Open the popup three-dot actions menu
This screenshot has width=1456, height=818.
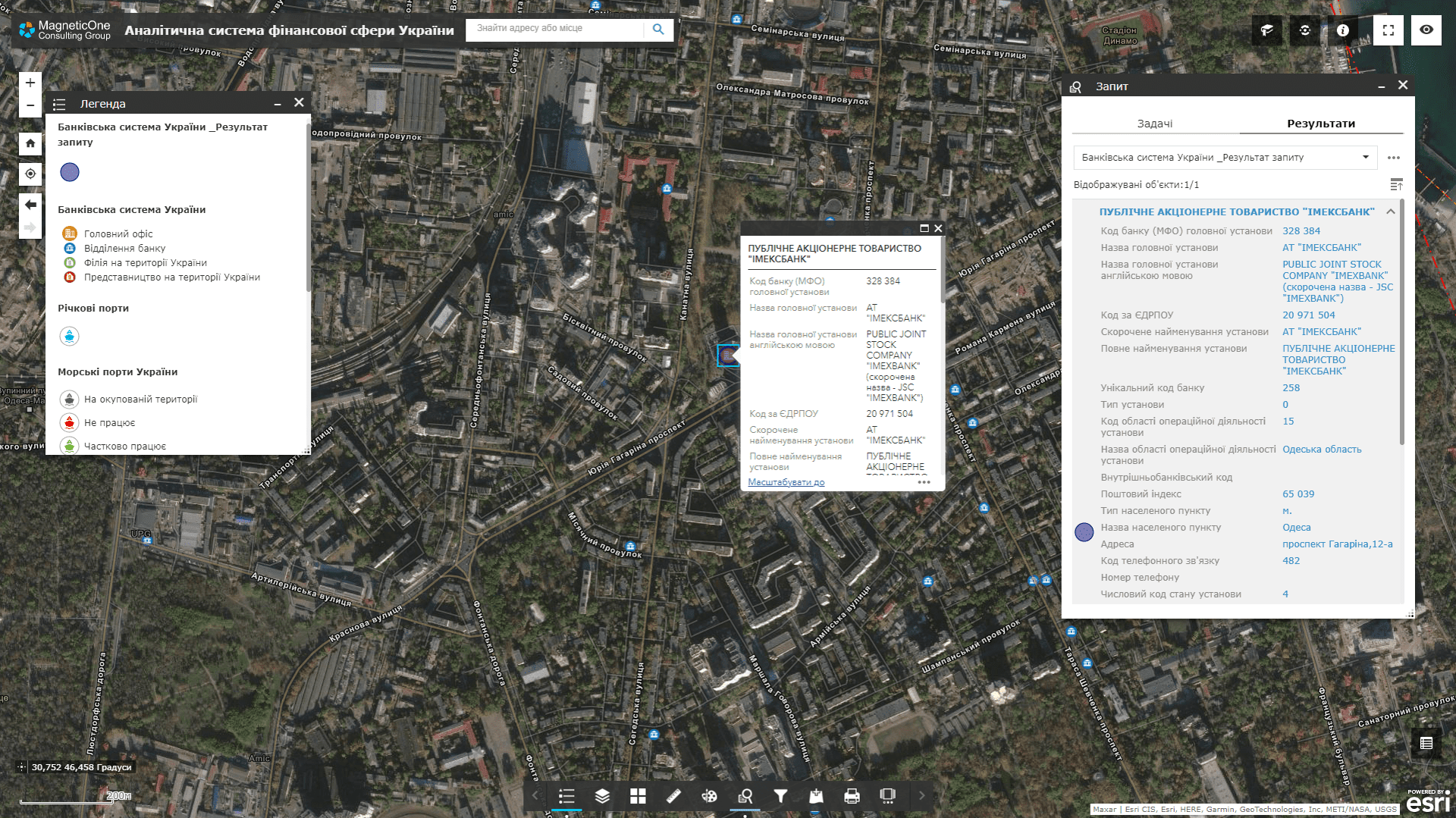pyautogui.click(x=924, y=482)
